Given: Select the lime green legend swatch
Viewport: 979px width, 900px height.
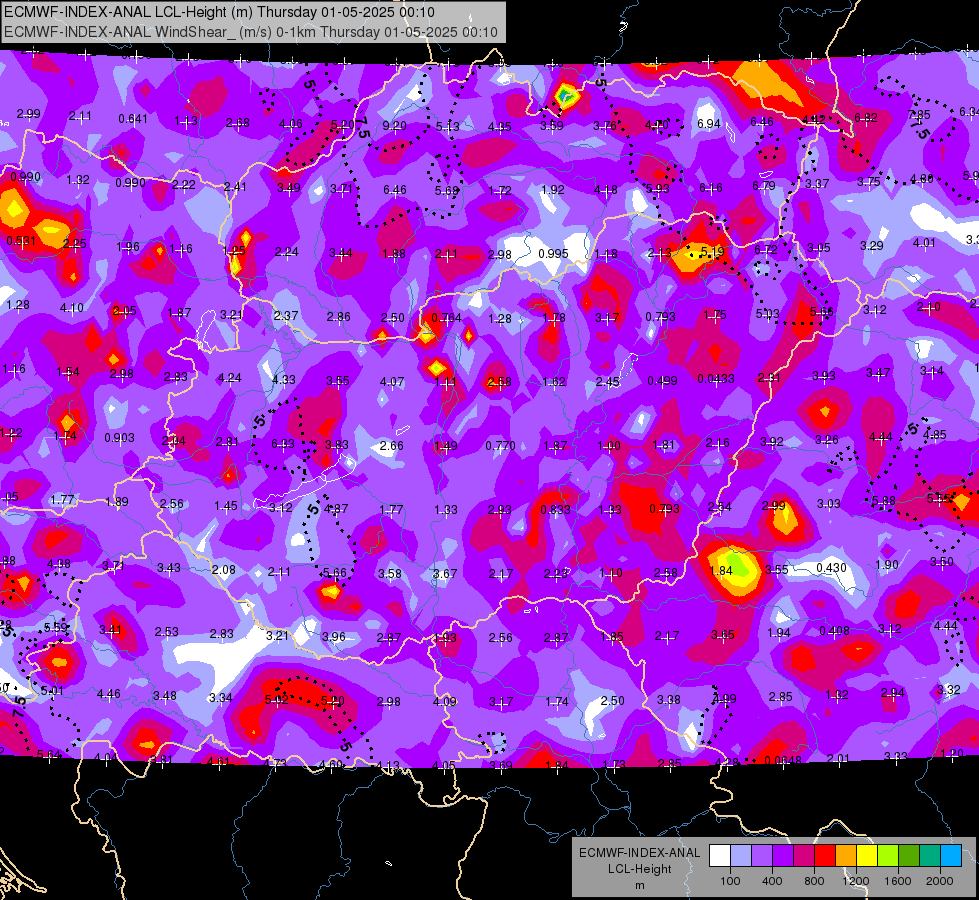Looking at the screenshot, I should 888,856.
